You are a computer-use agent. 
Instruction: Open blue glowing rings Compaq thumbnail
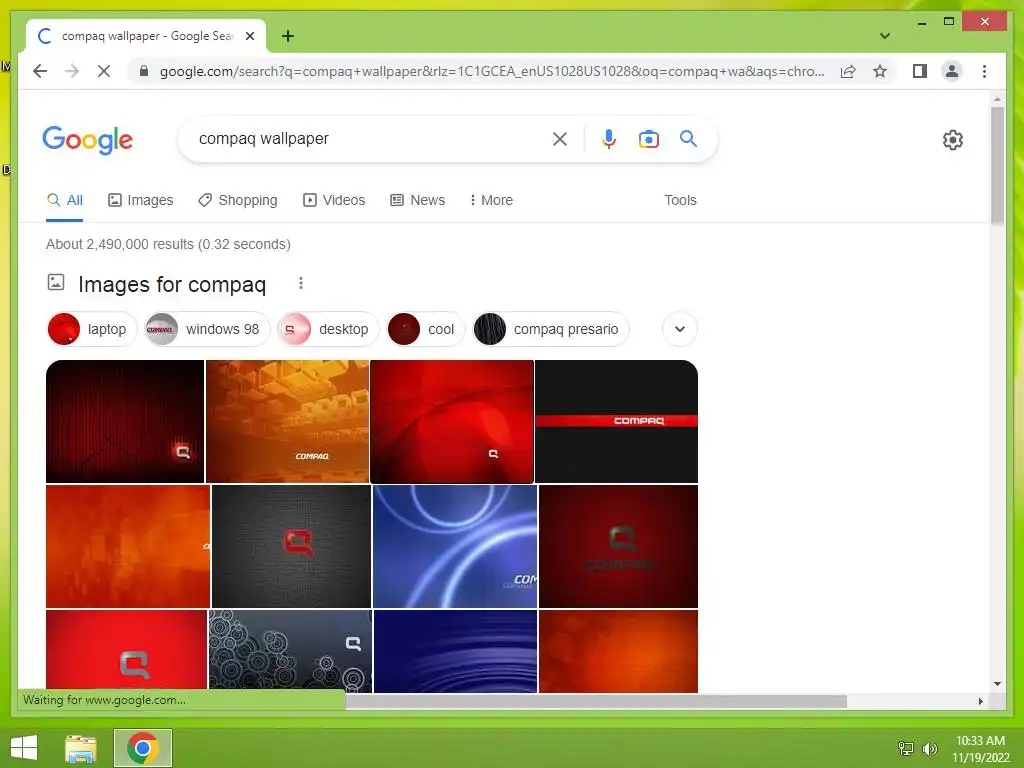coord(455,546)
